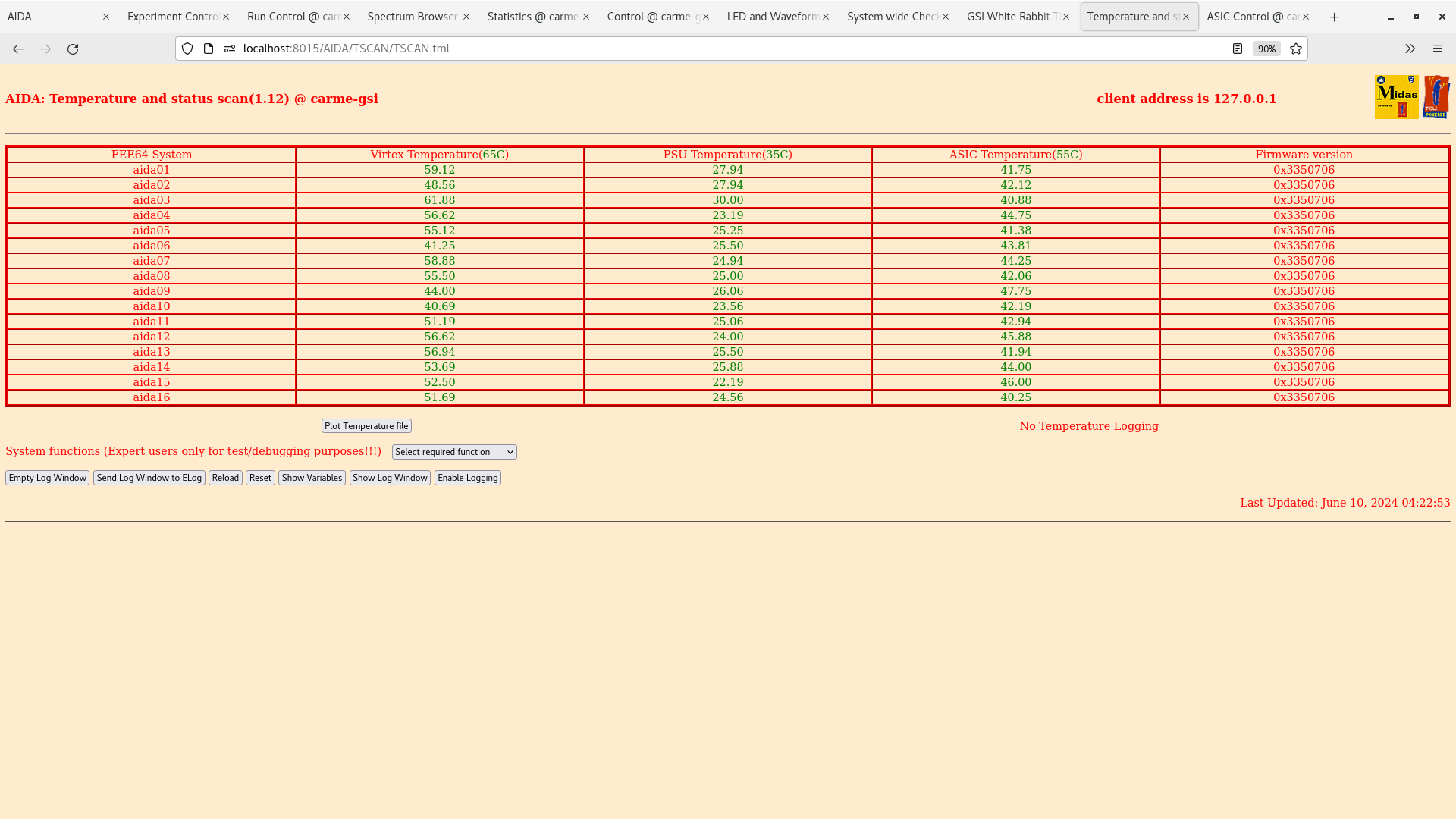Click the MIDAS logo icon top right
Screen dimensions: 1456x819
[1397, 97]
